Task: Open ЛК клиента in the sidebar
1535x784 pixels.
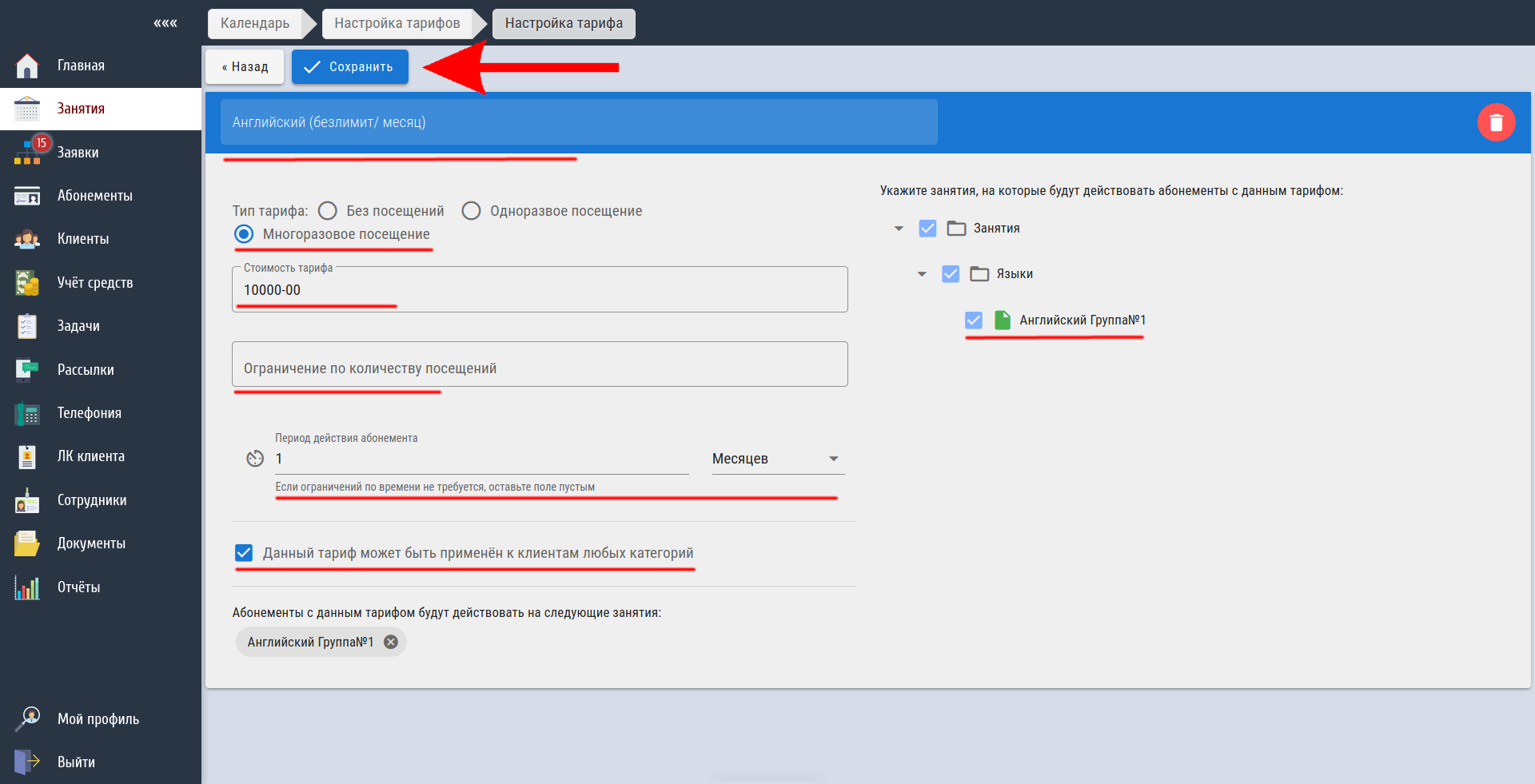Action: tap(101, 456)
